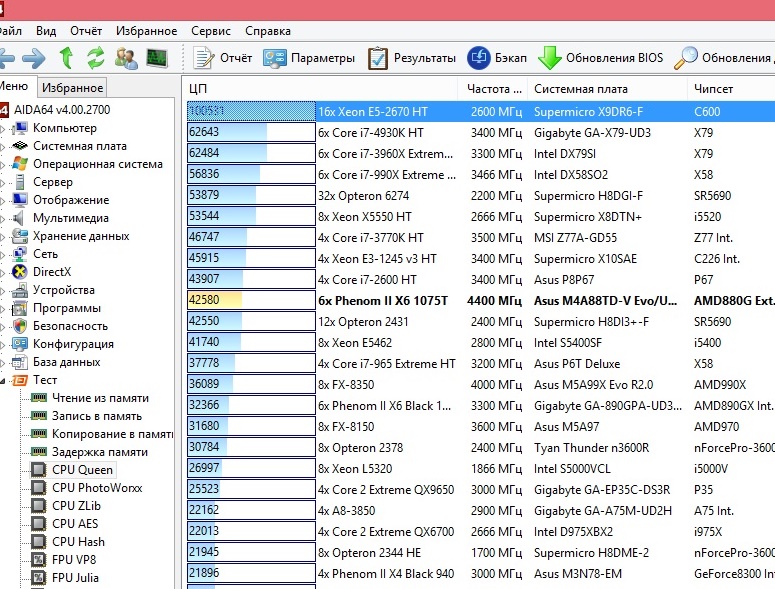Select Устройства tree node
The width and height of the screenshot is (775, 589).
(63, 290)
